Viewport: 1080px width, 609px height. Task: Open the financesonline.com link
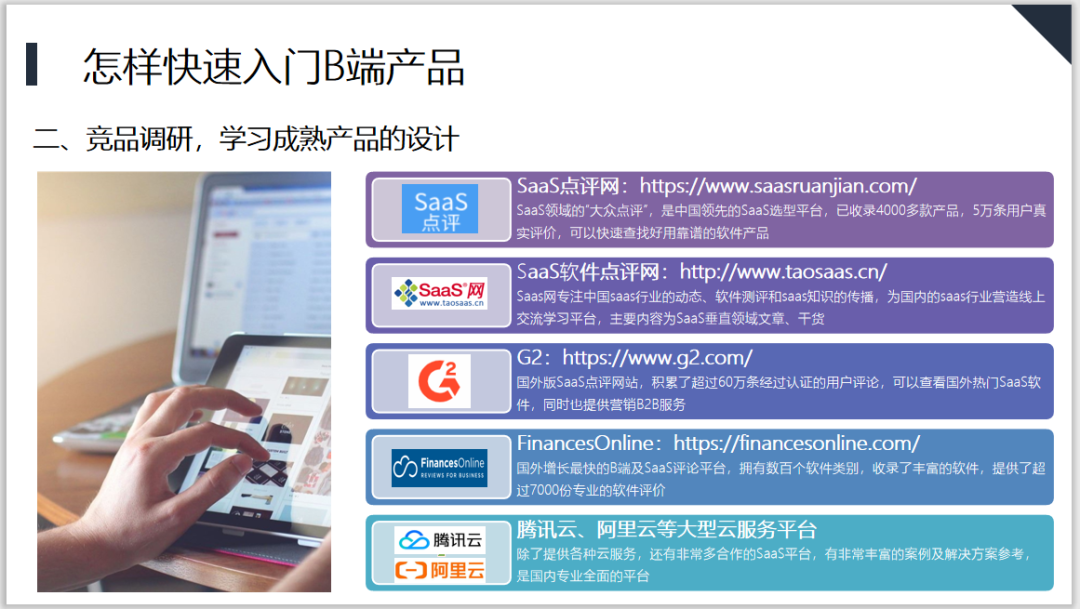click(796, 443)
